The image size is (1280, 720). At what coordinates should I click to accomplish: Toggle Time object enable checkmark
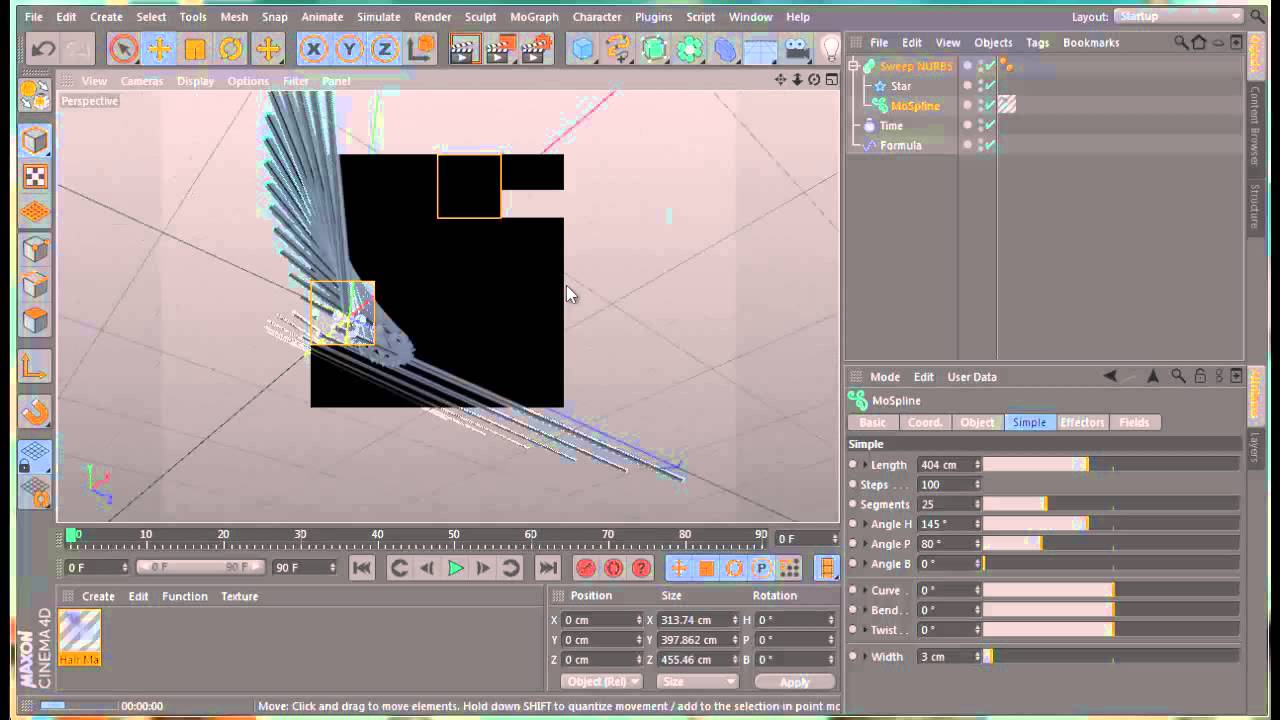[x=990, y=125]
